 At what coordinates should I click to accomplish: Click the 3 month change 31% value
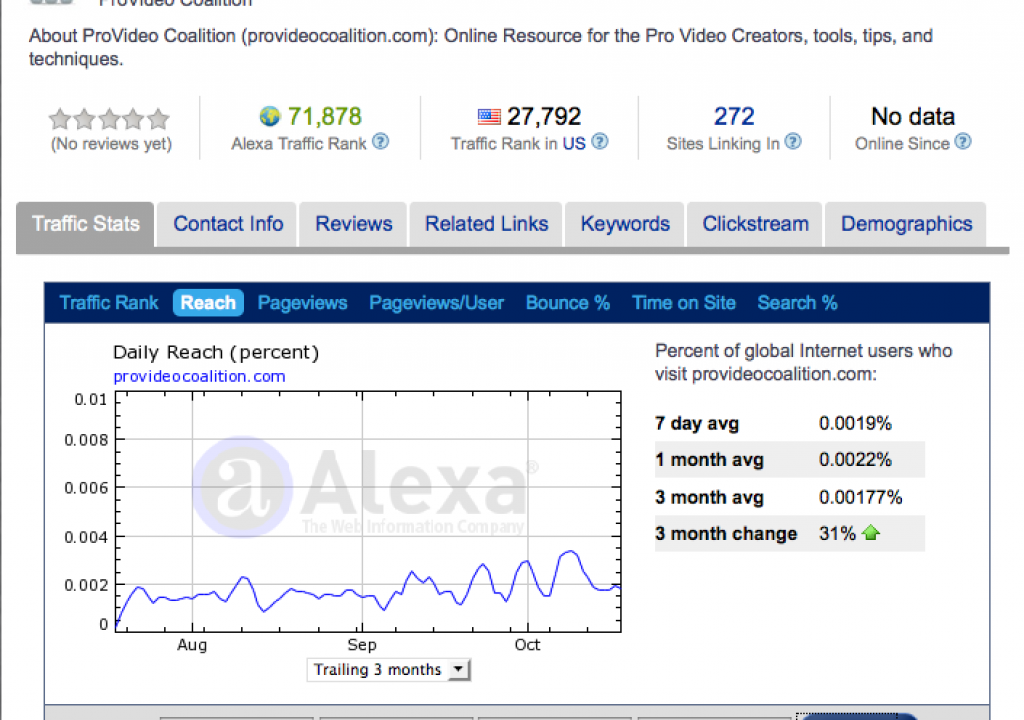click(x=837, y=534)
